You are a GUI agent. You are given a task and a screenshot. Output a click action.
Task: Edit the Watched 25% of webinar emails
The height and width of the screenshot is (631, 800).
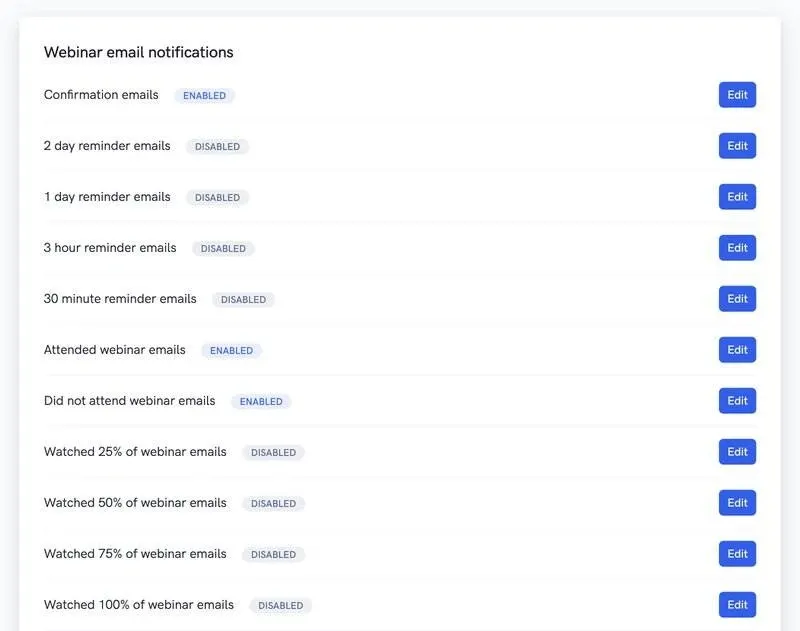(x=737, y=452)
